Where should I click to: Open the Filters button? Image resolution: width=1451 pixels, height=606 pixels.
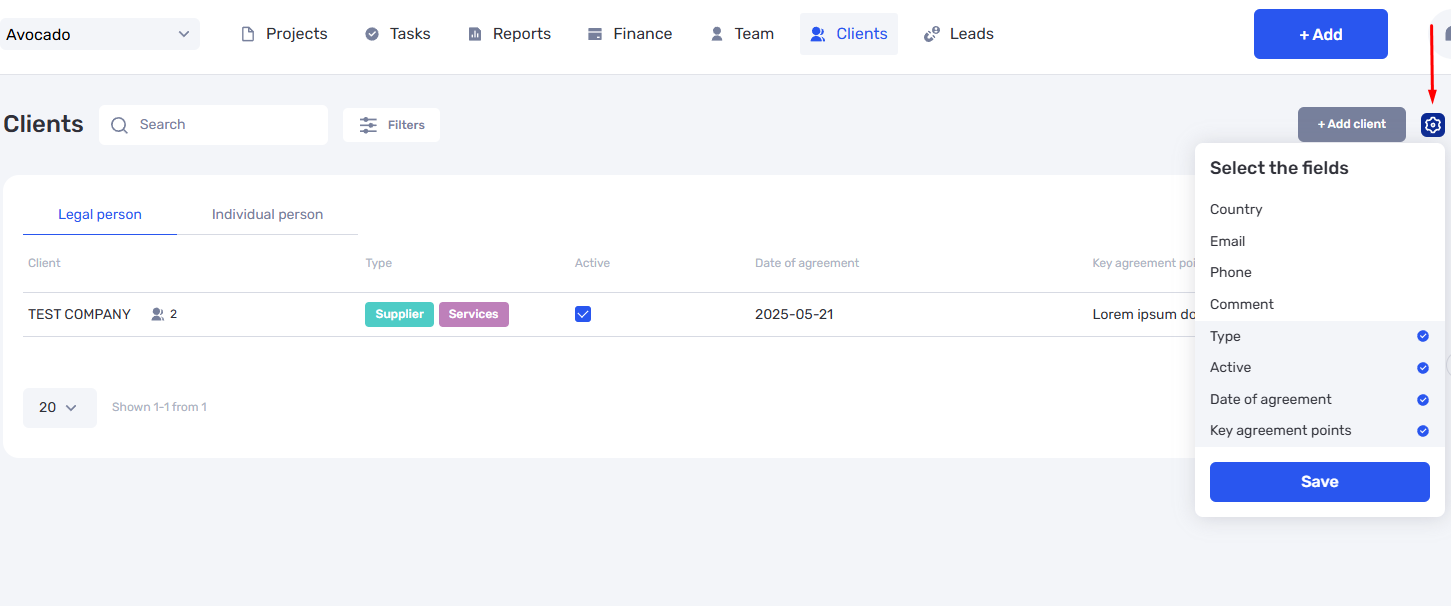(x=391, y=125)
